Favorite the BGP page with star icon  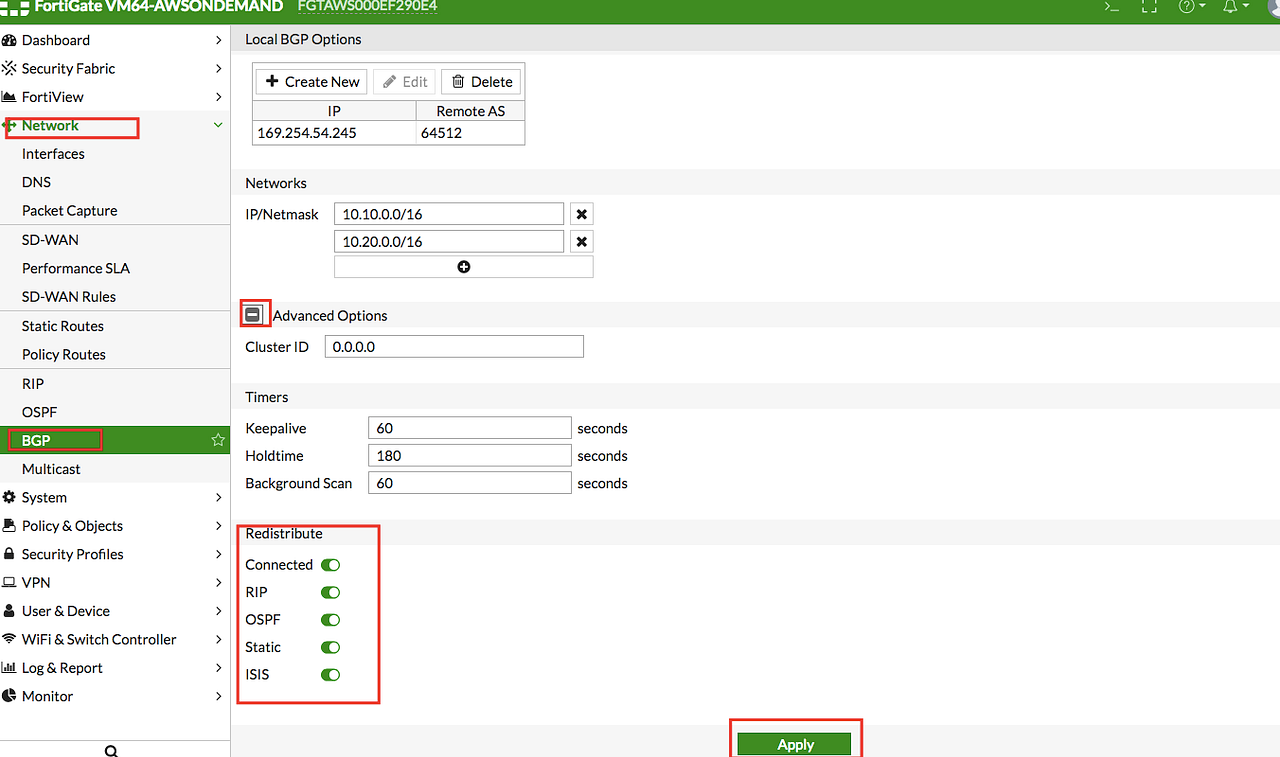218,440
